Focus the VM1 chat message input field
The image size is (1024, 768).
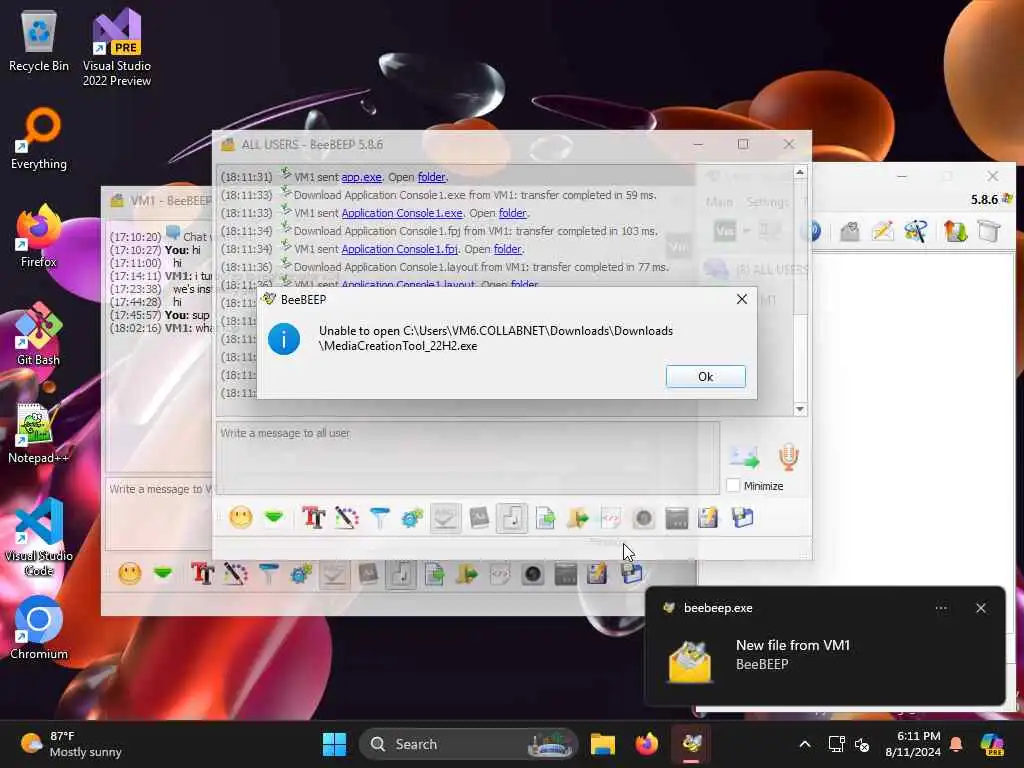tap(159, 513)
